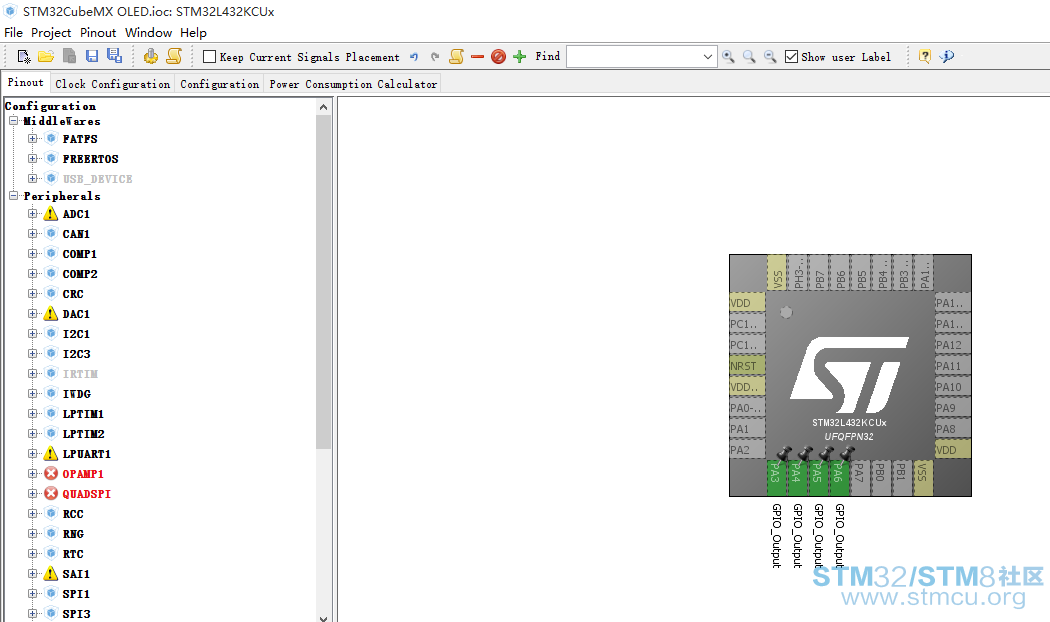
Task: Click the grey redo arrow icon
Action: click(x=435, y=57)
